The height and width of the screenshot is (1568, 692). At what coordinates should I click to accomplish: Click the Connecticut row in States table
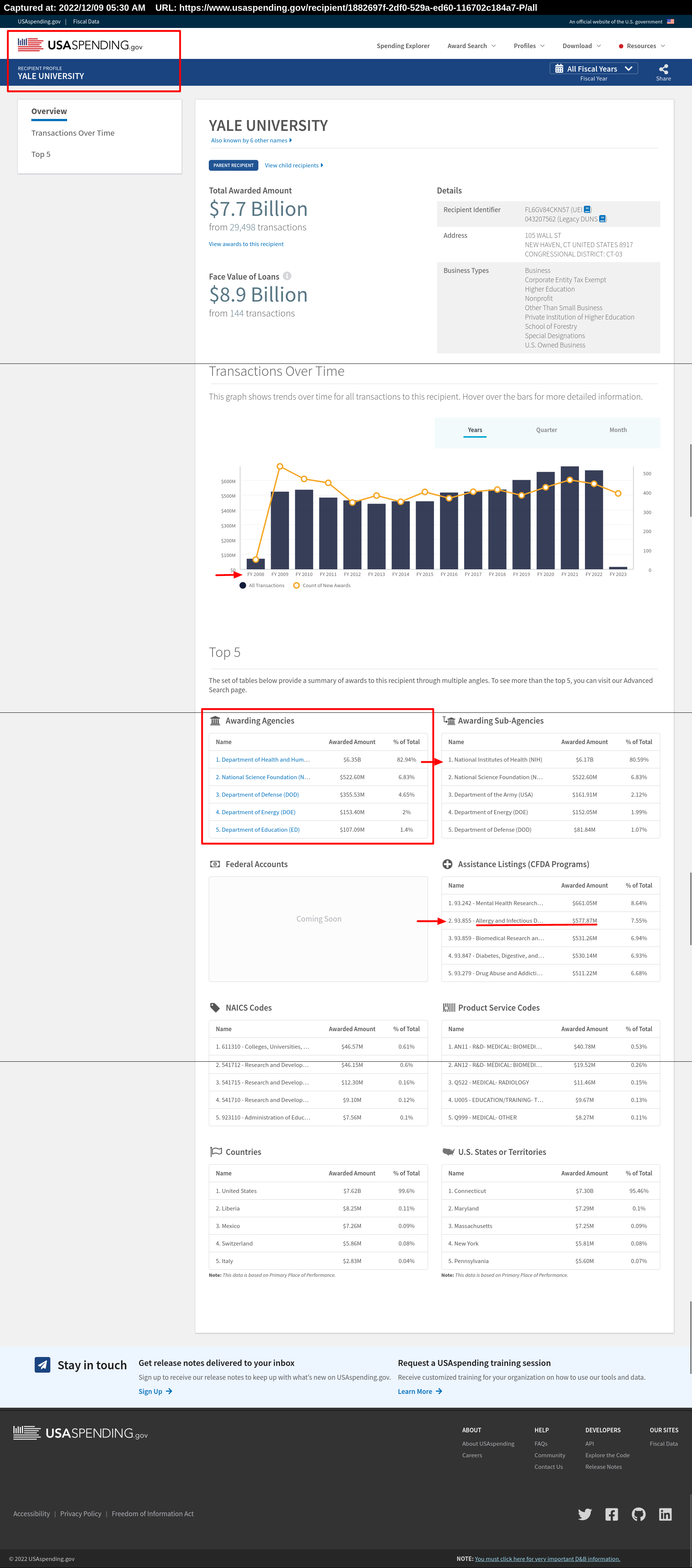(551, 1191)
